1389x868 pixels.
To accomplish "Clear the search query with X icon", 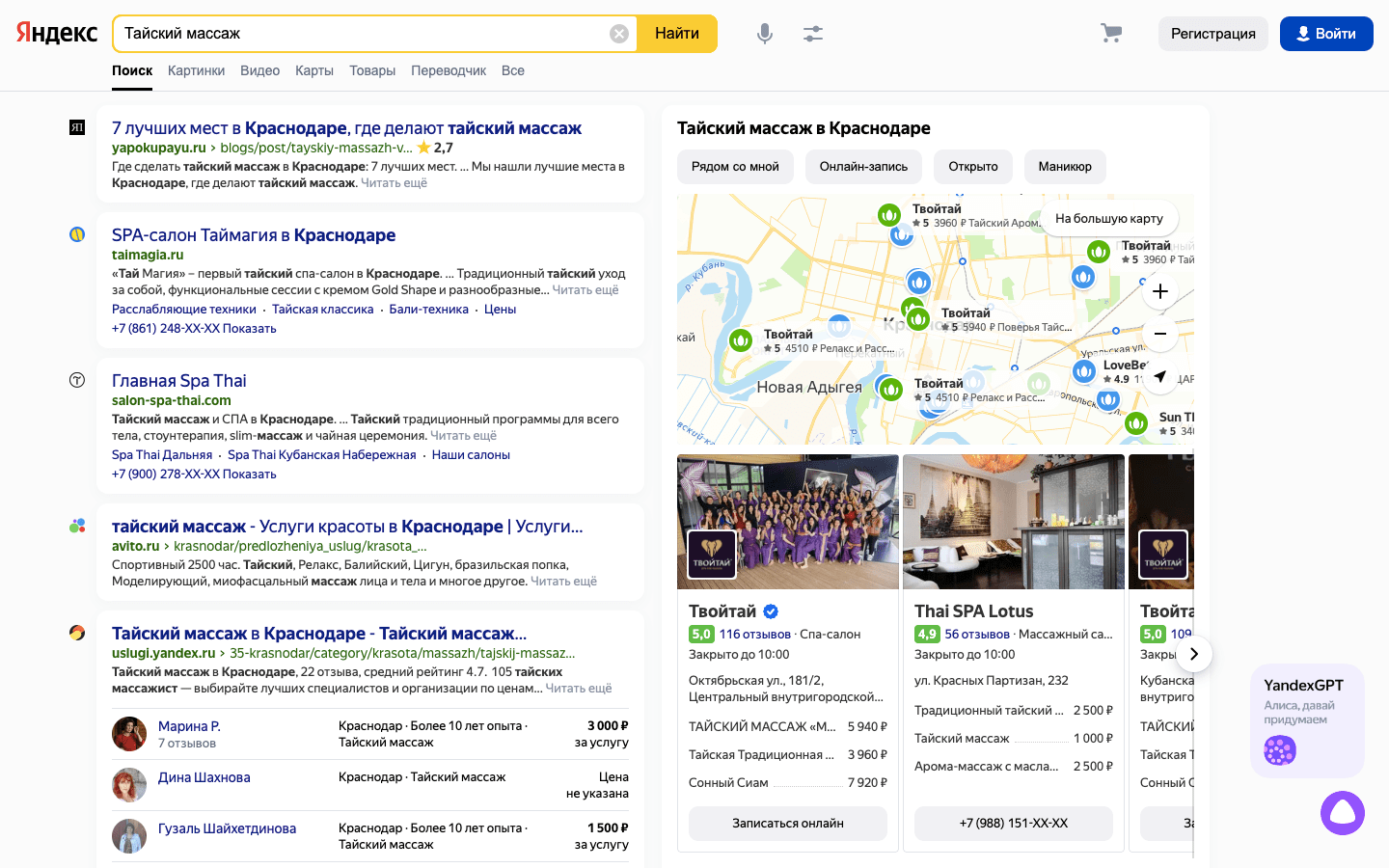I will pos(619,34).
